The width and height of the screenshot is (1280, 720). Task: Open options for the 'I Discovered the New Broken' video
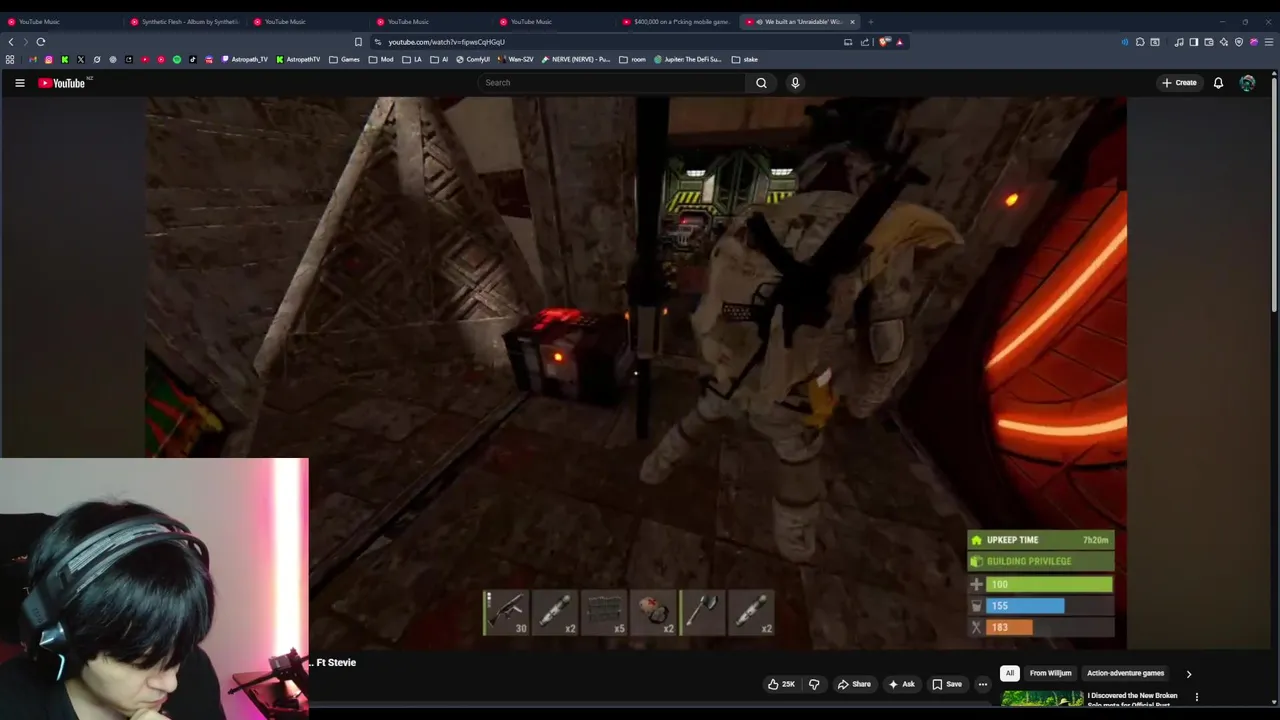pyautogui.click(x=1197, y=697)
